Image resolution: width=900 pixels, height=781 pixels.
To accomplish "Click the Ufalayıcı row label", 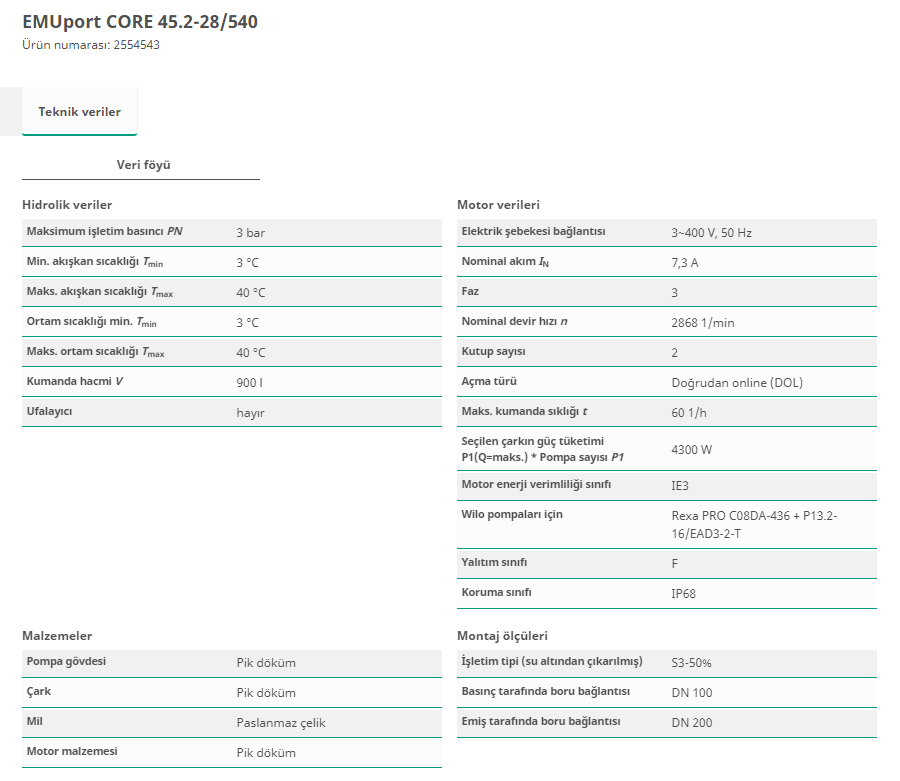I will tap(49, 411).
